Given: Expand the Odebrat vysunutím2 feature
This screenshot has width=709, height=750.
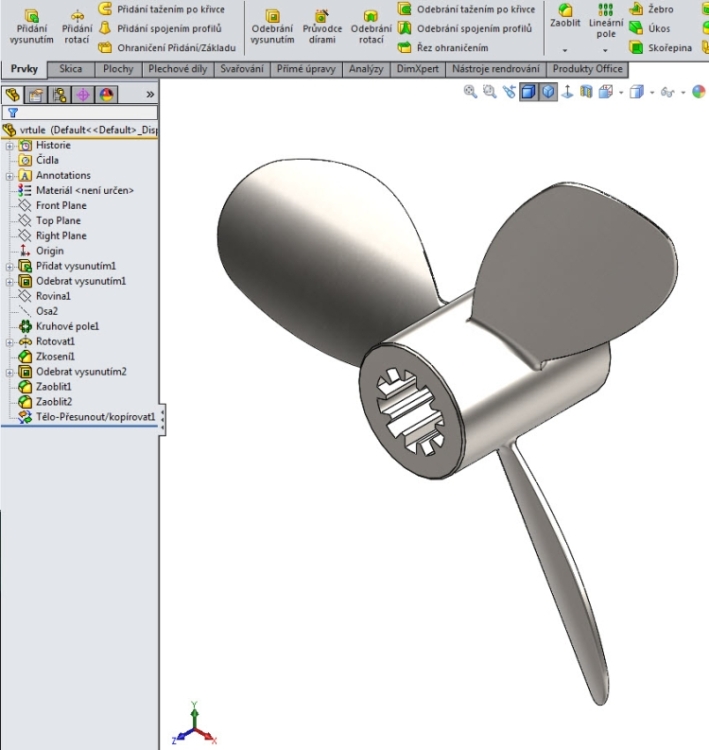Looking at the screenshot, I should (9, 372).
